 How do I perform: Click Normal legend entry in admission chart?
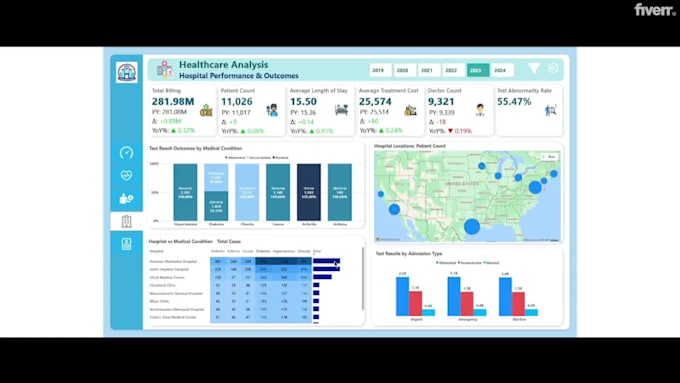[x=491, y=263]
